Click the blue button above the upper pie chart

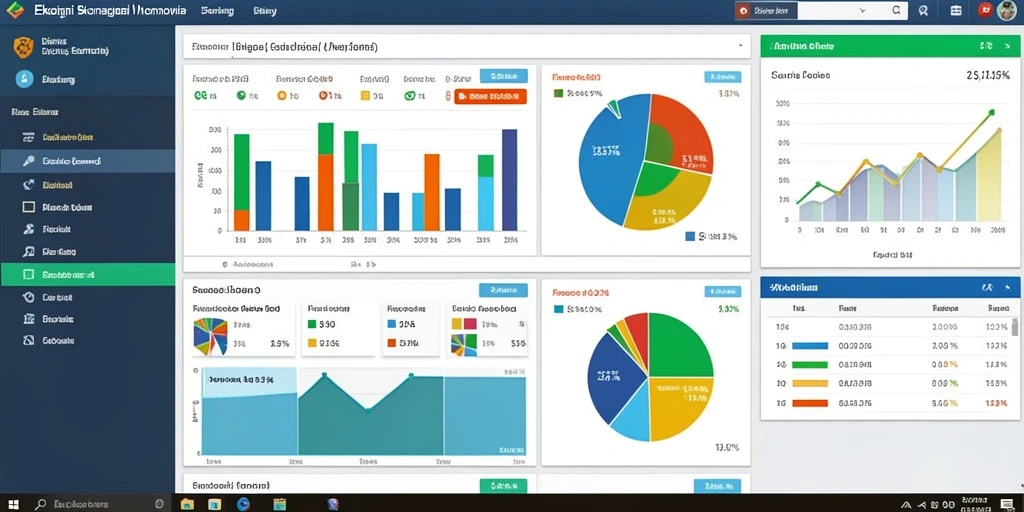pos(722,76)
